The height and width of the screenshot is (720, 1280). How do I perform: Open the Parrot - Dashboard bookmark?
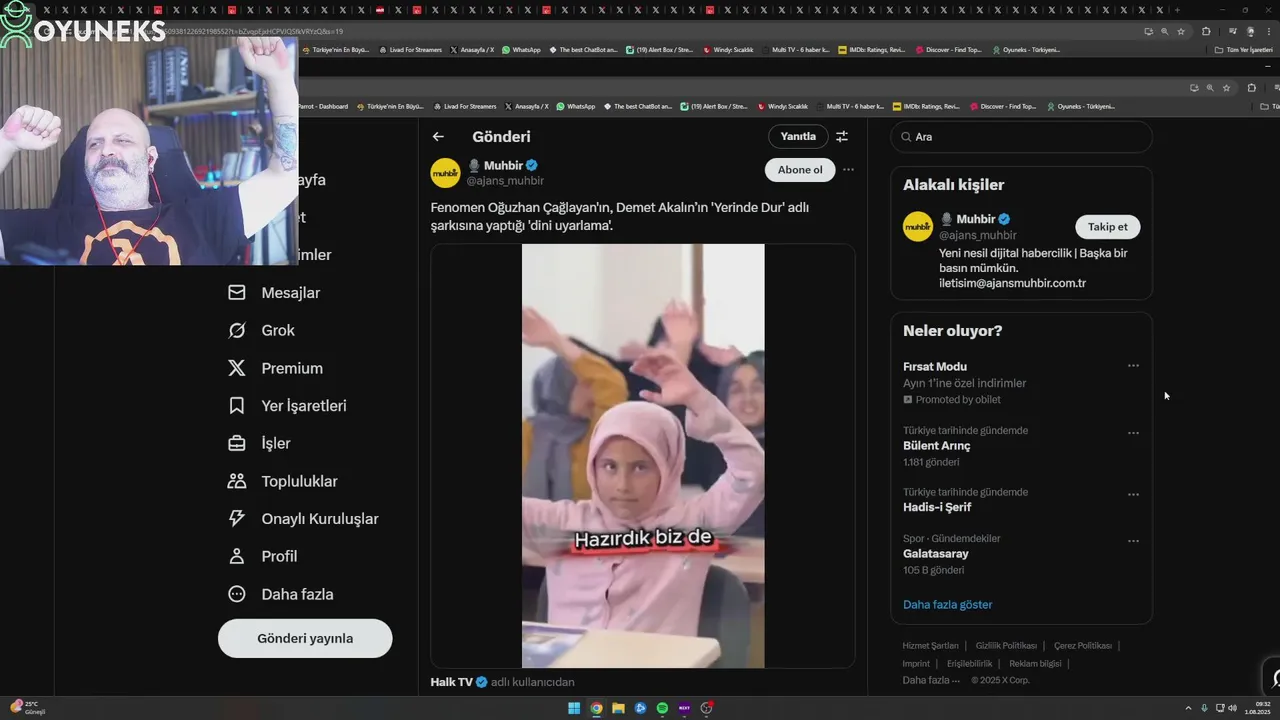[323, 106]
